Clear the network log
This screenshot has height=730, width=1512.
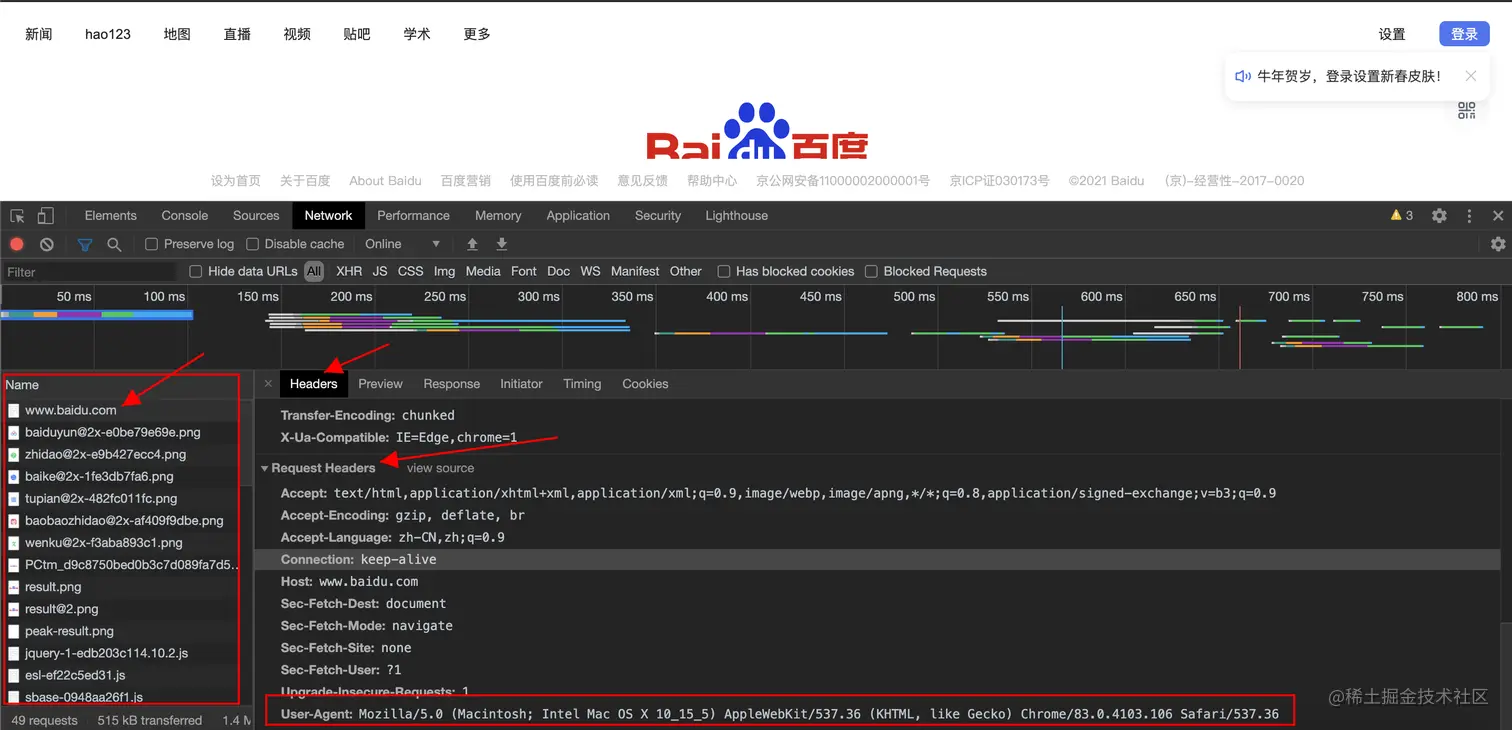46,244
